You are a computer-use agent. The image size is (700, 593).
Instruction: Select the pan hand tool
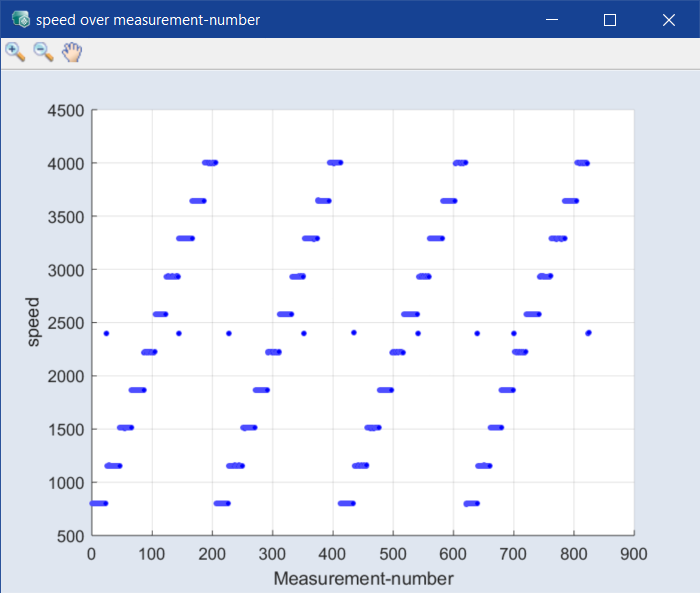[x=71, y=52]
